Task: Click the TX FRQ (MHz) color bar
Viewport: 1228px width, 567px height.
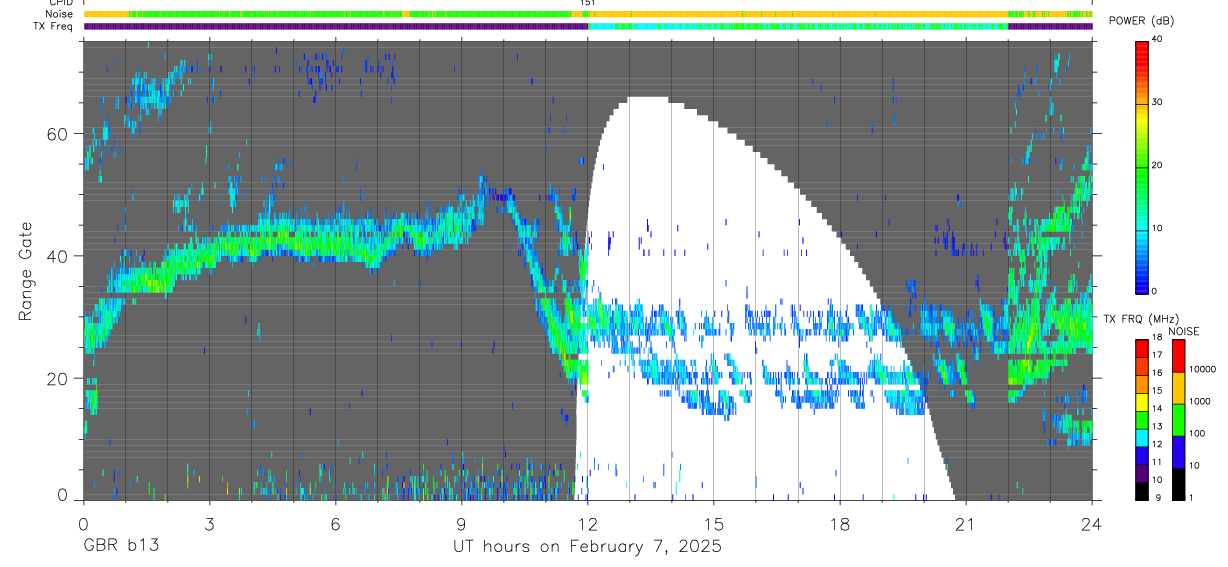Action: pos(1142,418)
